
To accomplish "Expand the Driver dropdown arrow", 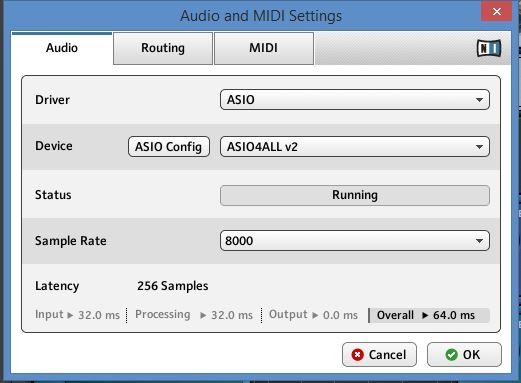I will point(479,100).
